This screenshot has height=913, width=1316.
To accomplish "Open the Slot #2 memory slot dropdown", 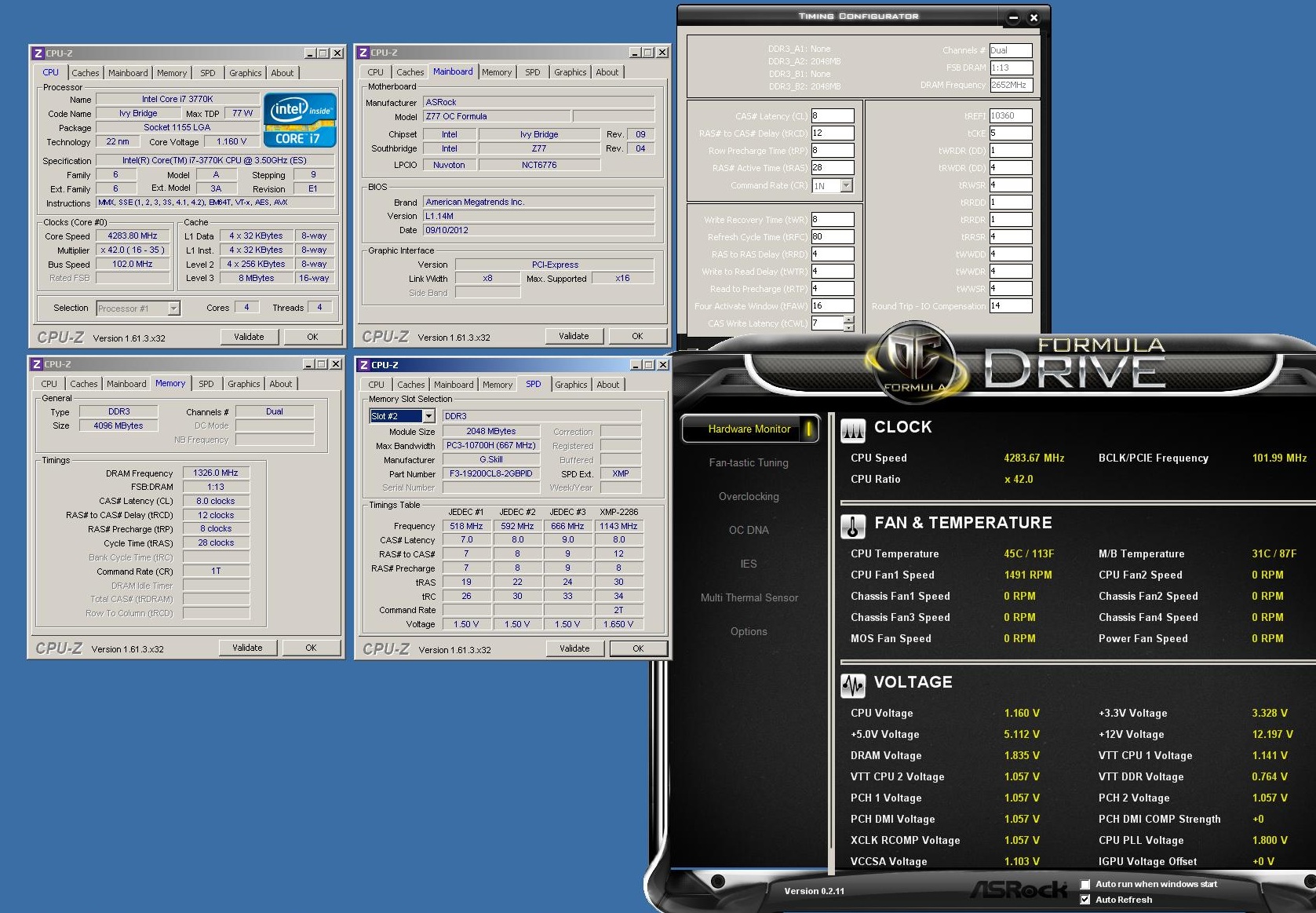I will coord(428,416).
